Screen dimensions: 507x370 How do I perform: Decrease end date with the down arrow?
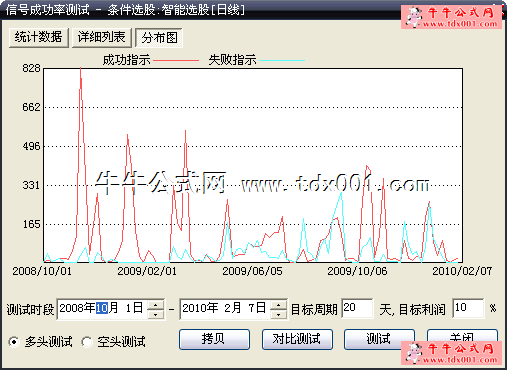pyautogui.click(x=278, y=314)
